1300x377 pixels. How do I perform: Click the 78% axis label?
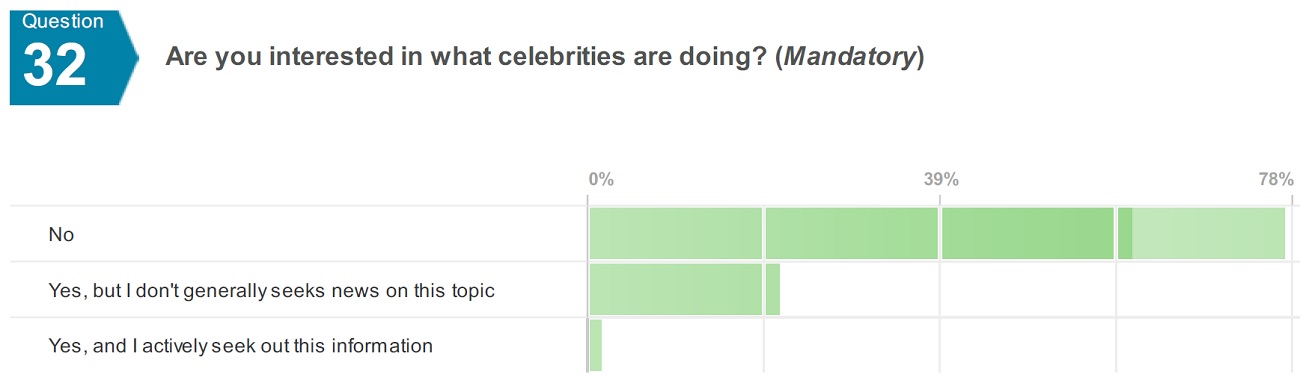coord(1276,180)
